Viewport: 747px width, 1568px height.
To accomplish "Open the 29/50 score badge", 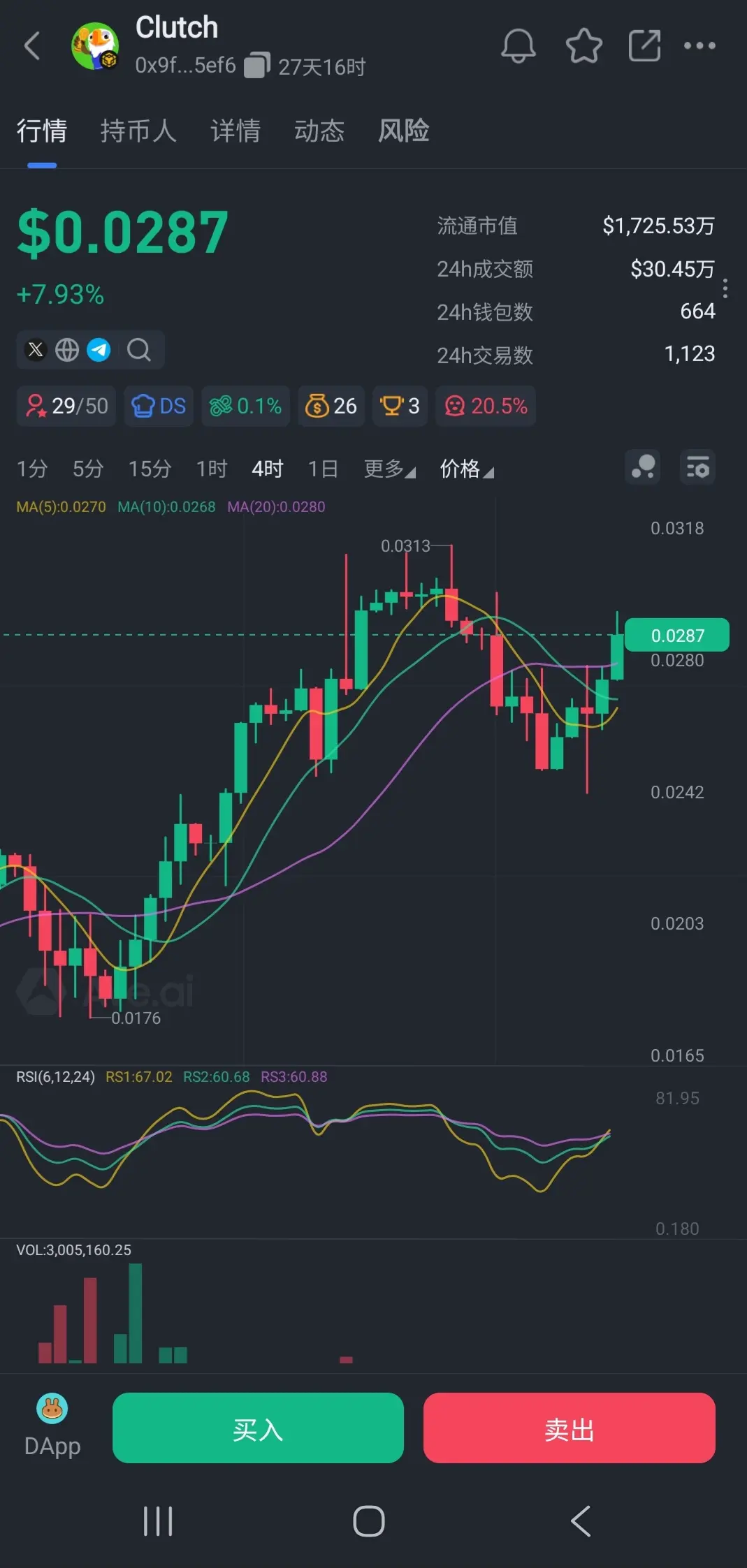I will pyautogui.click(x=66, y=406).
